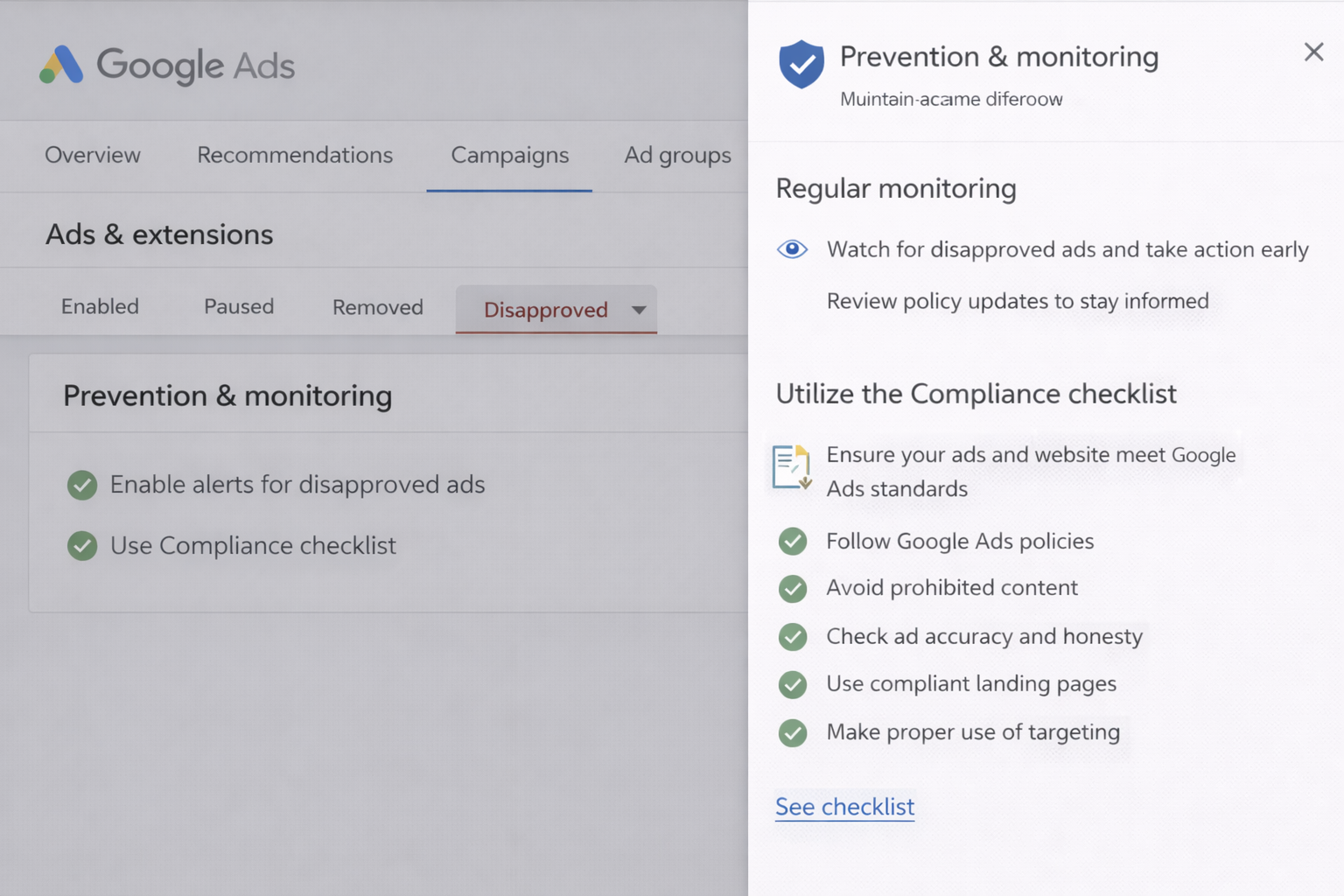Screen dimensions: 1344x896
Task: Switch to the Campaigns tab
Action: [509, 156]
